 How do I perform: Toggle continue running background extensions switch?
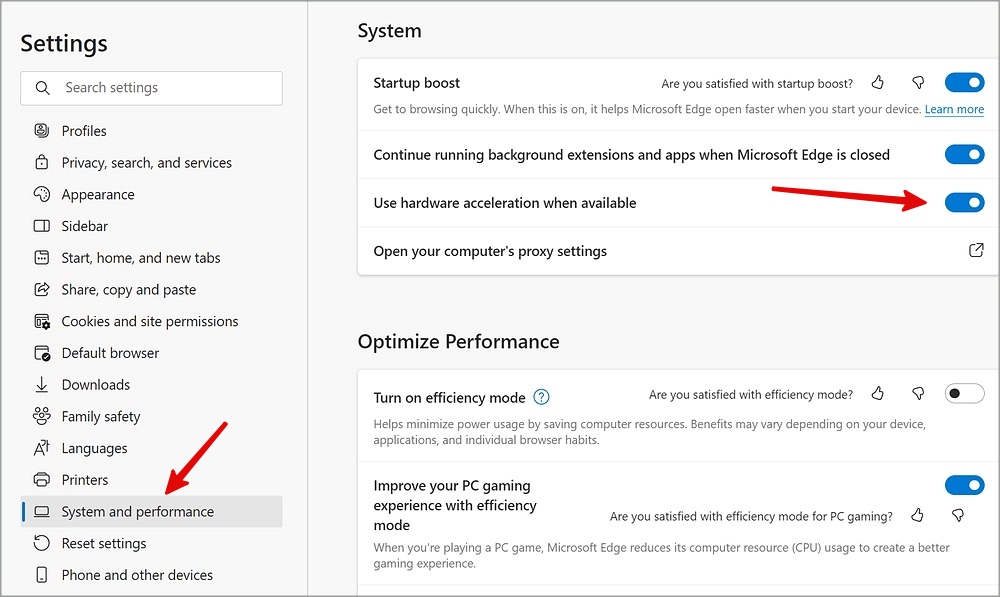pos(964,154)
